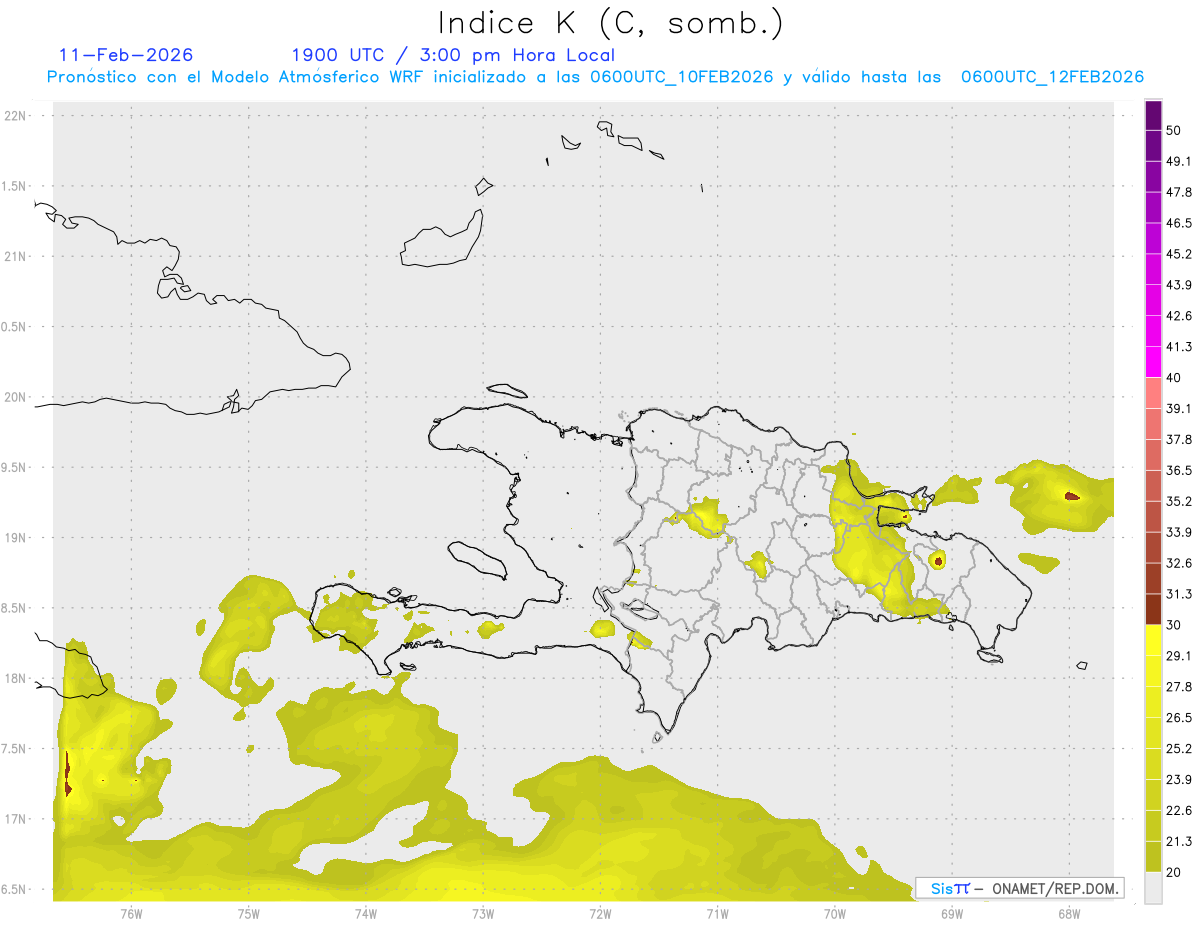Screen dimensions: 1200x927
Task: Click the '70W' longitude axis label
Action: (x=835, y=914)
